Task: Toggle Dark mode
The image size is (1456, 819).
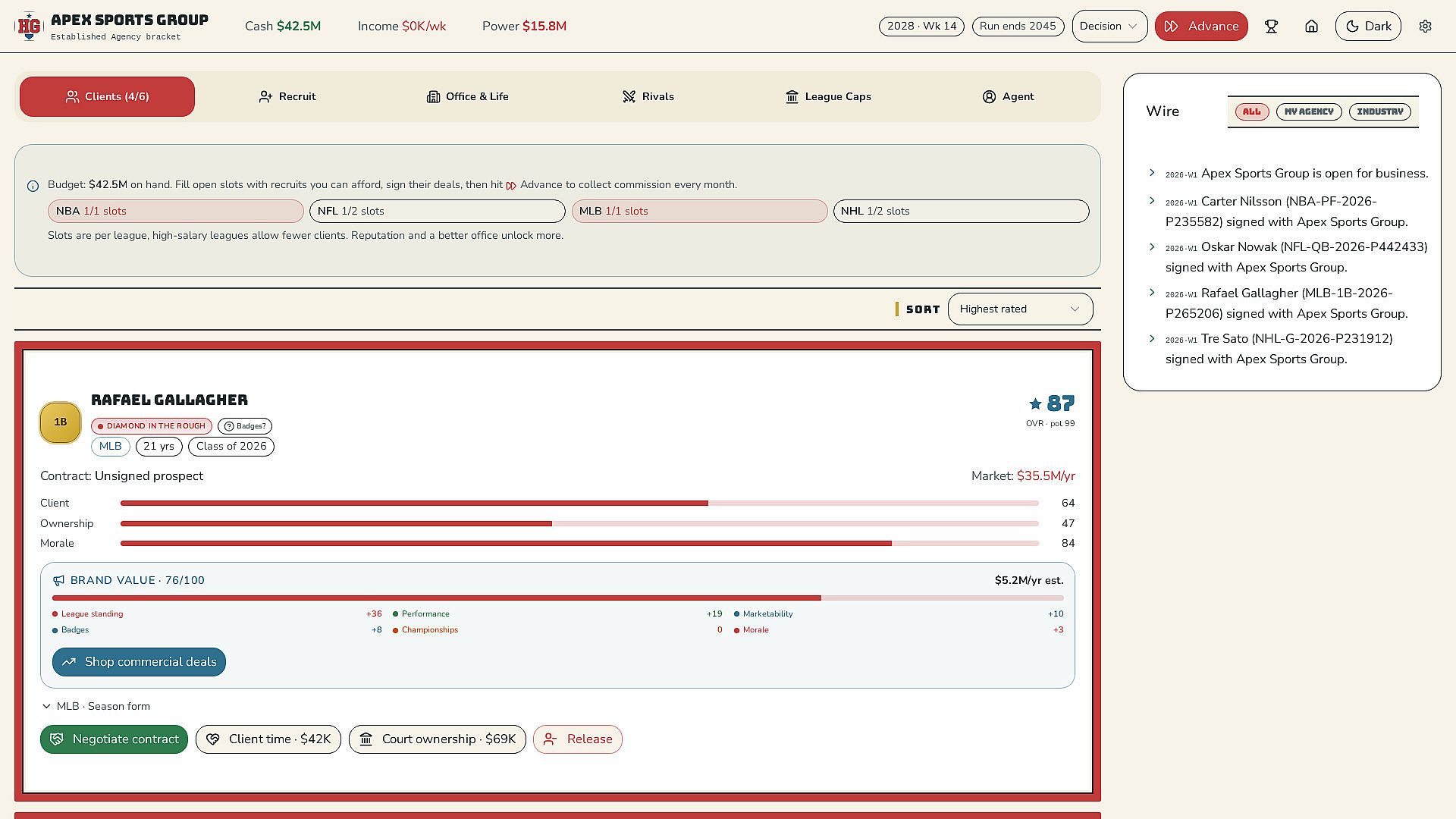Action: [1368, 27]
